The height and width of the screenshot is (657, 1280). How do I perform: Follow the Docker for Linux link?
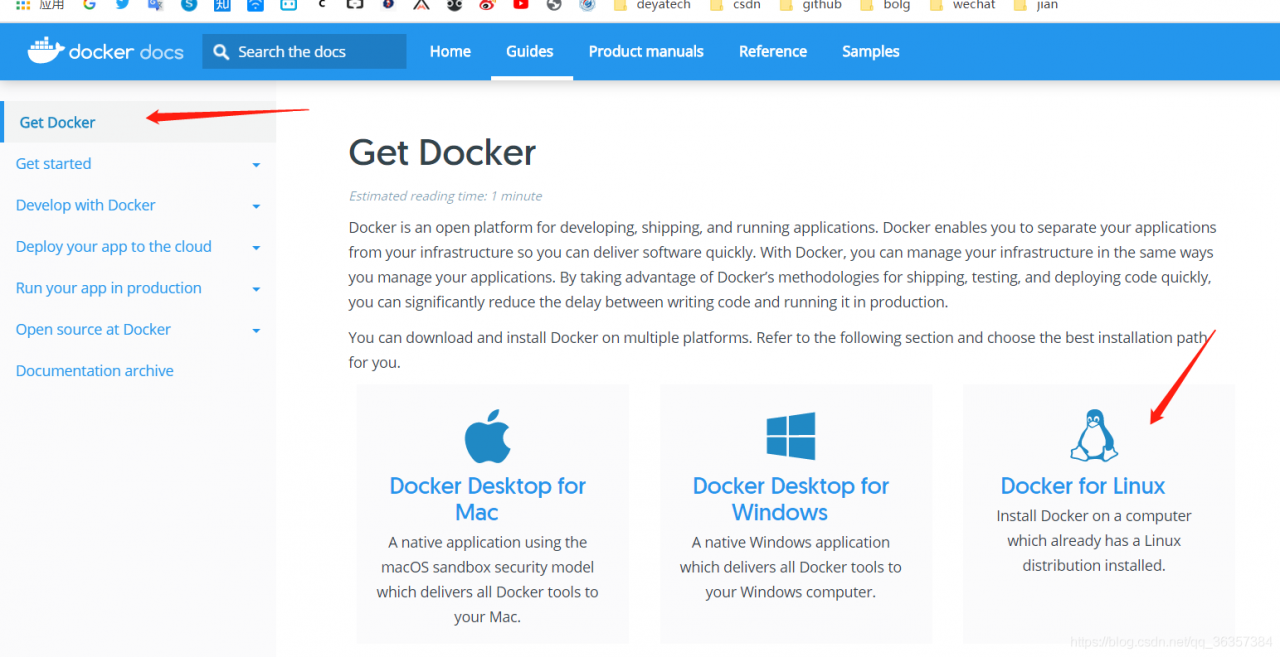point(1083,486)
